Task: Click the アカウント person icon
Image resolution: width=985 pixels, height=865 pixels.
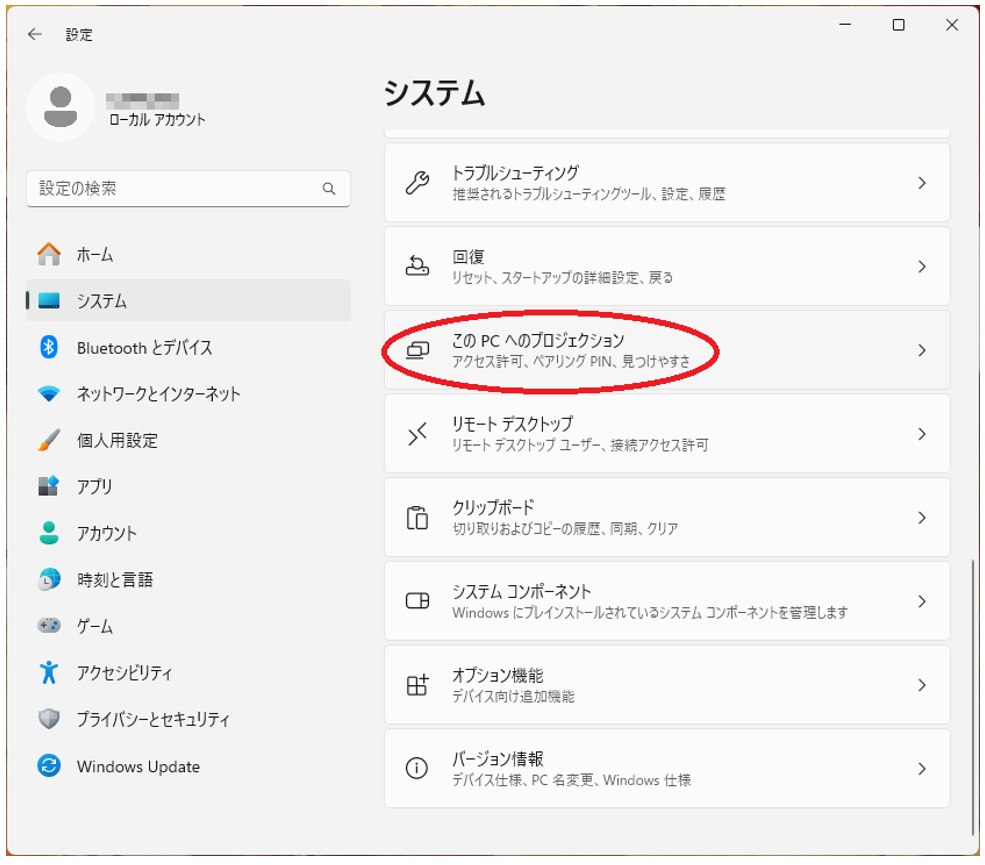Action: 49,533
